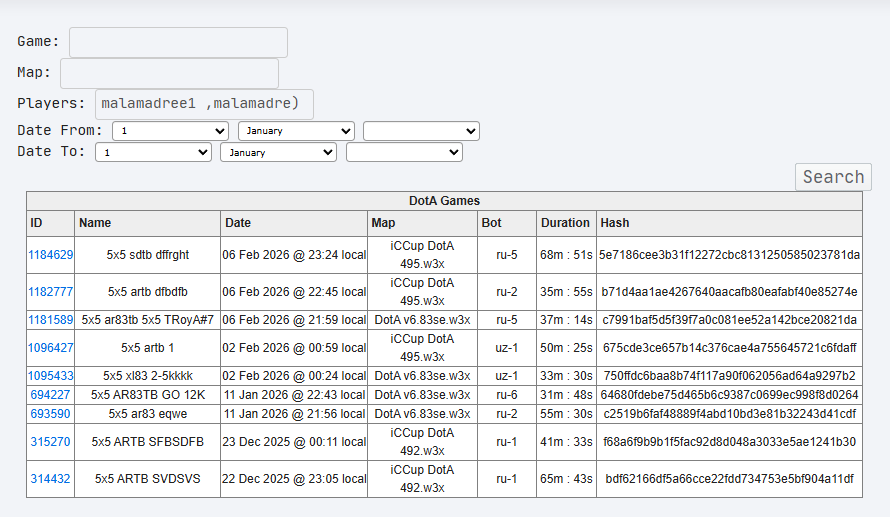This screenshot has width=890, height=517.
Task: Open game ID 1095433
Action: click(x=51, y=376)
